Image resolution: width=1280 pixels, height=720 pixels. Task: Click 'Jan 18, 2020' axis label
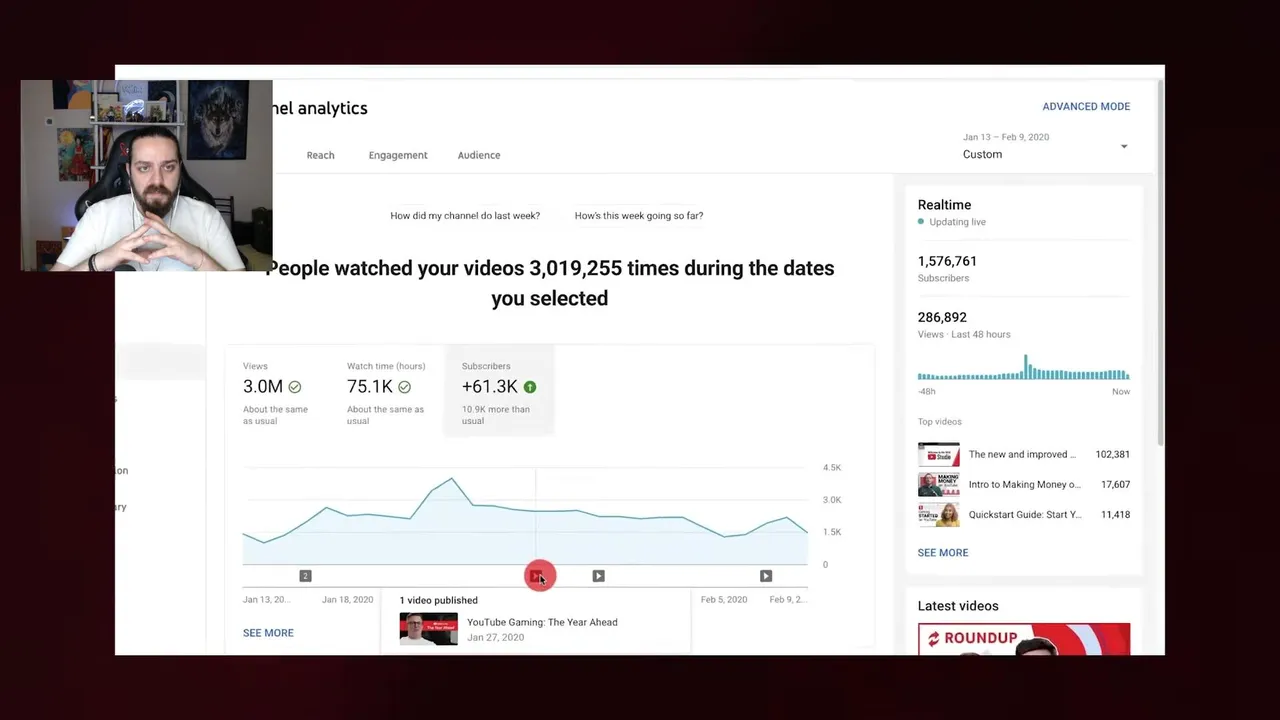point(347,599)
